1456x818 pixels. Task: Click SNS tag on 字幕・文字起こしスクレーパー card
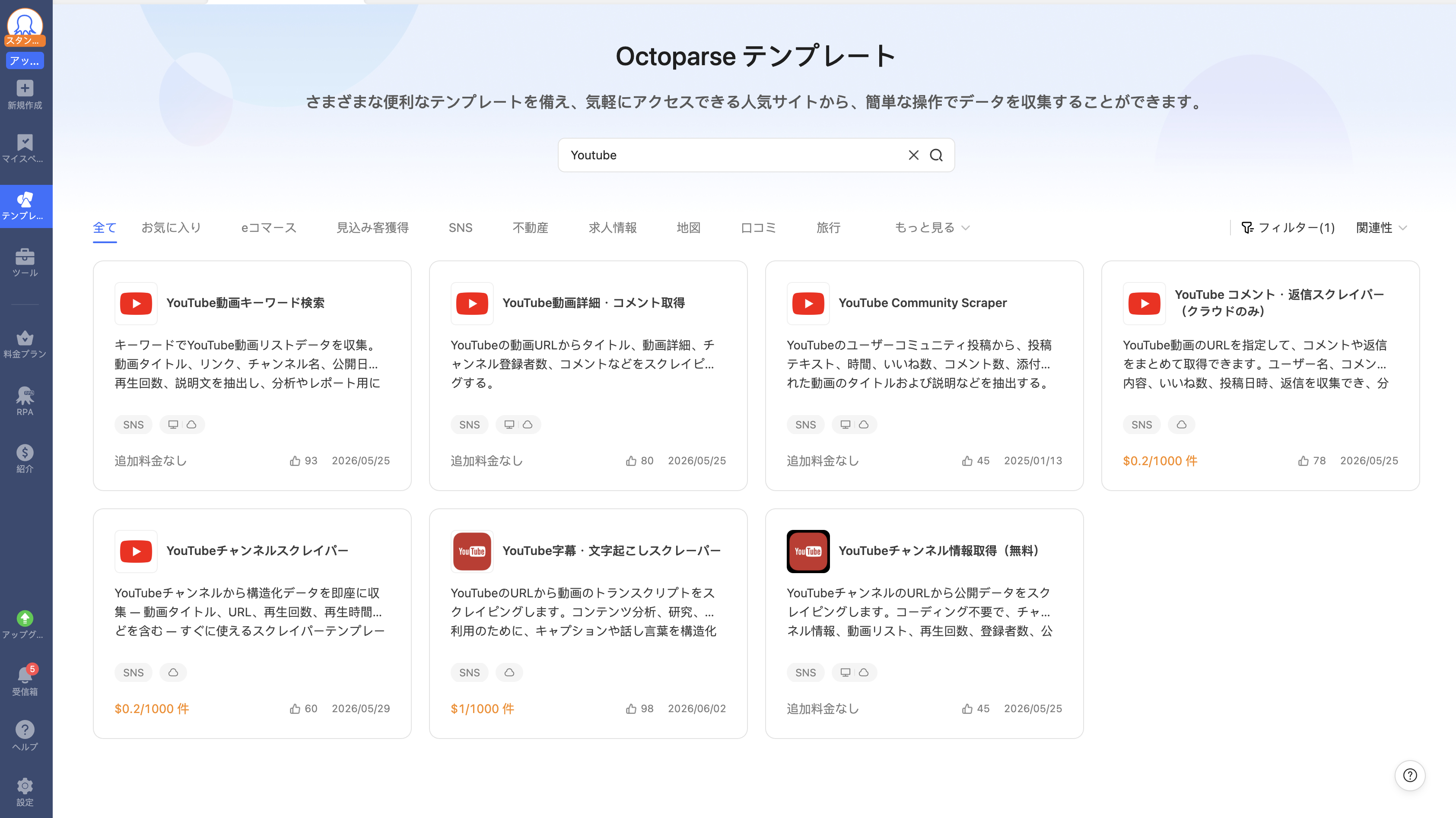[469, 672]
